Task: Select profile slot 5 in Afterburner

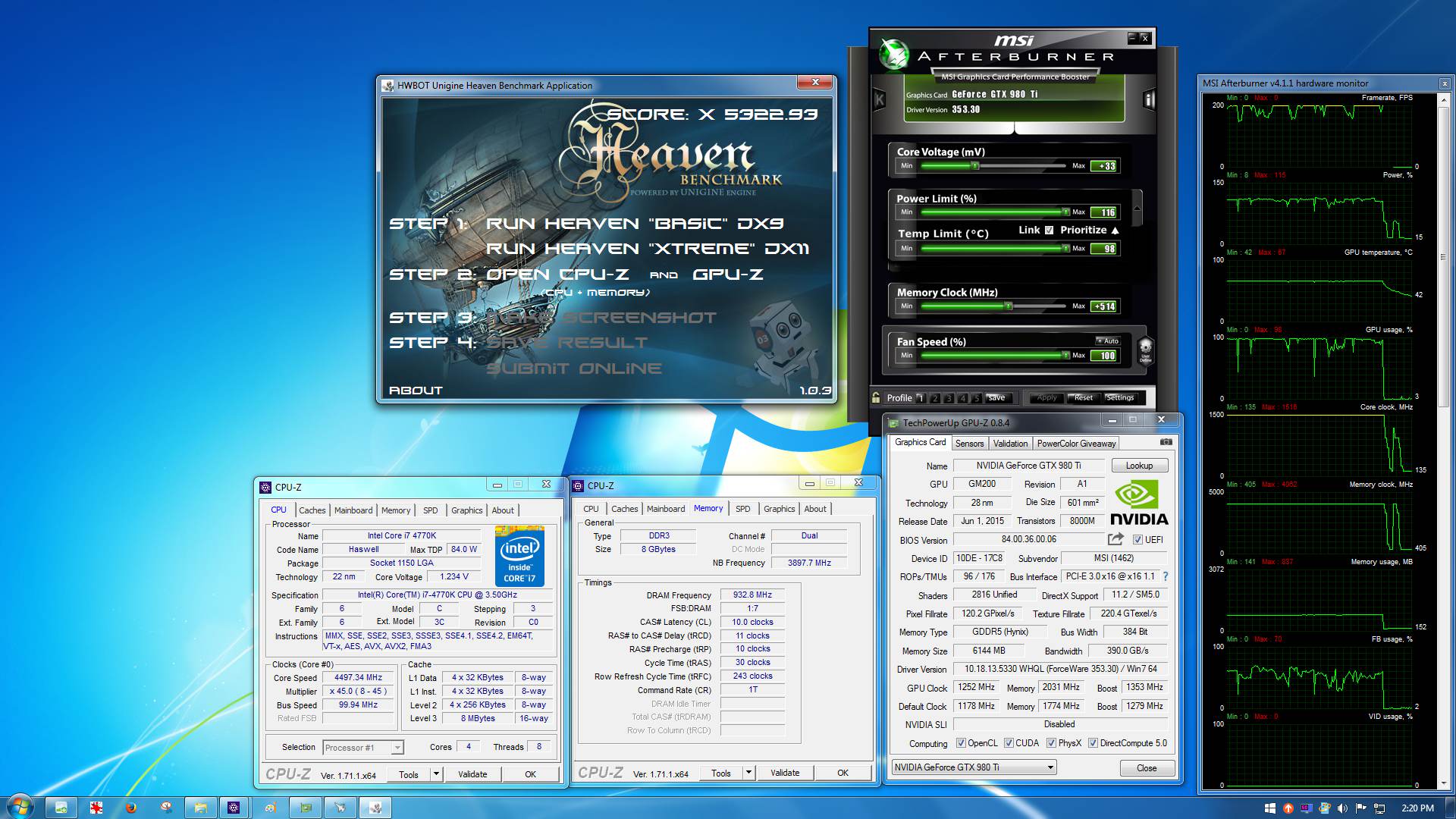Action: pyautogui.click(x=977, y=397)
